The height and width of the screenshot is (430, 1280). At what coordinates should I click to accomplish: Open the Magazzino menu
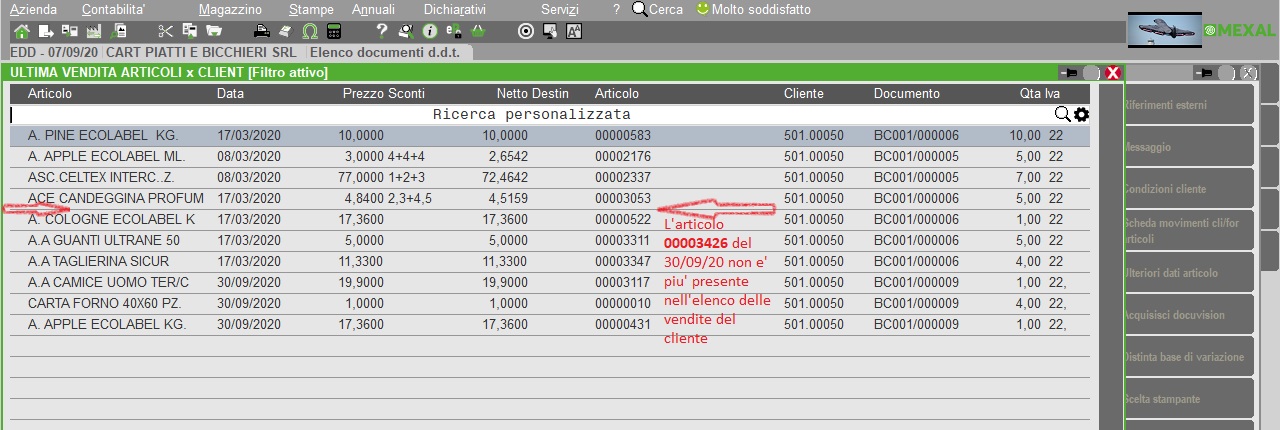pyautogui.click(x=230, y=9)
